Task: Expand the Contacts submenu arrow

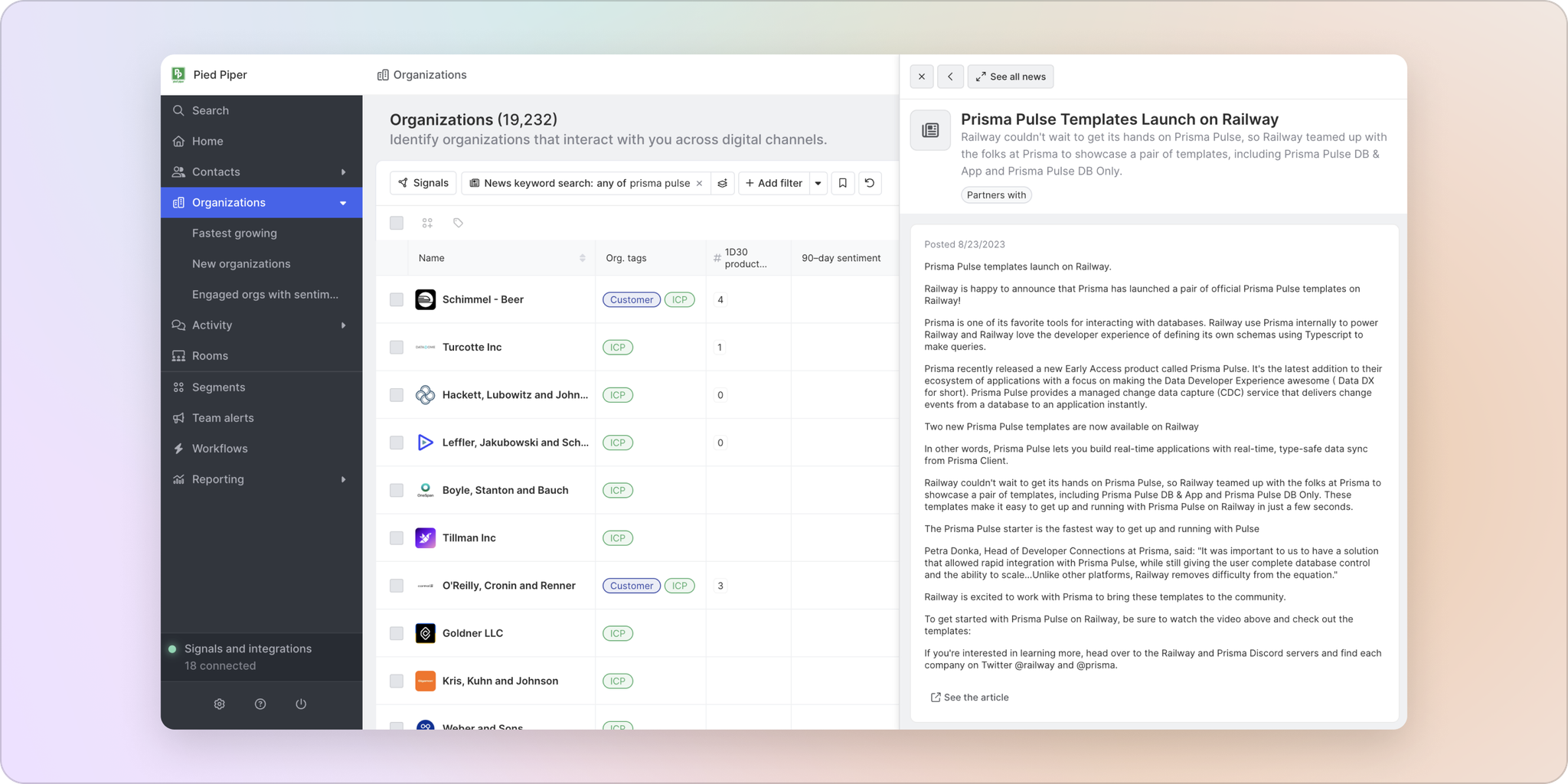Action: (x=343, y=172)
